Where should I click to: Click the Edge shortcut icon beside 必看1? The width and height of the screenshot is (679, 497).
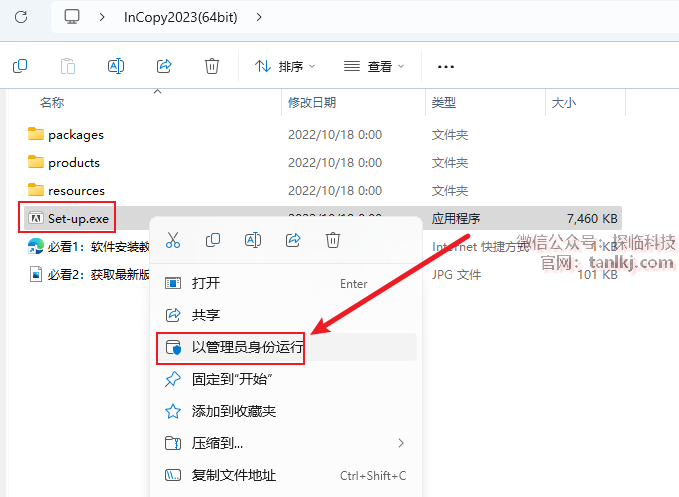[36, 246]
